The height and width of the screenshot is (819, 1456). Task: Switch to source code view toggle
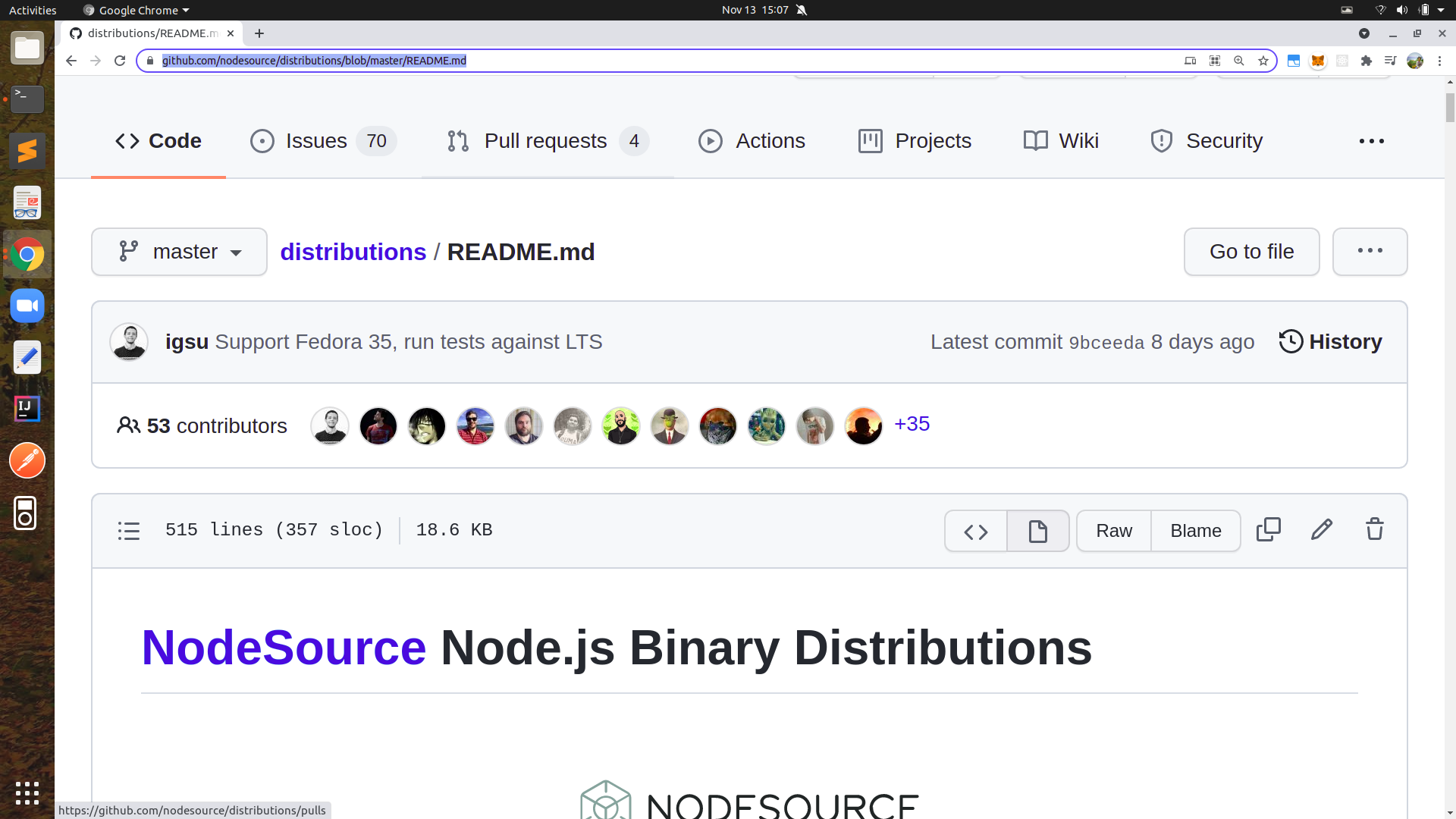[x=976, y=532]
